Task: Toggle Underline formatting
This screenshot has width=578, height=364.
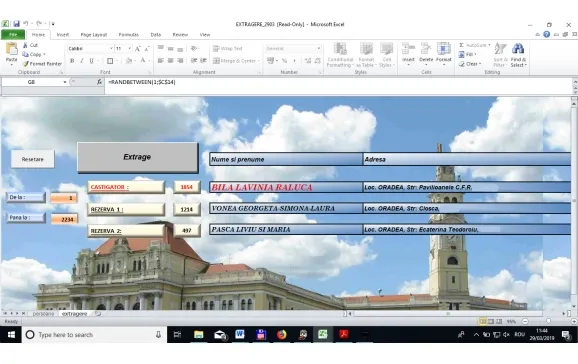Action: click(x=91, y=60)
